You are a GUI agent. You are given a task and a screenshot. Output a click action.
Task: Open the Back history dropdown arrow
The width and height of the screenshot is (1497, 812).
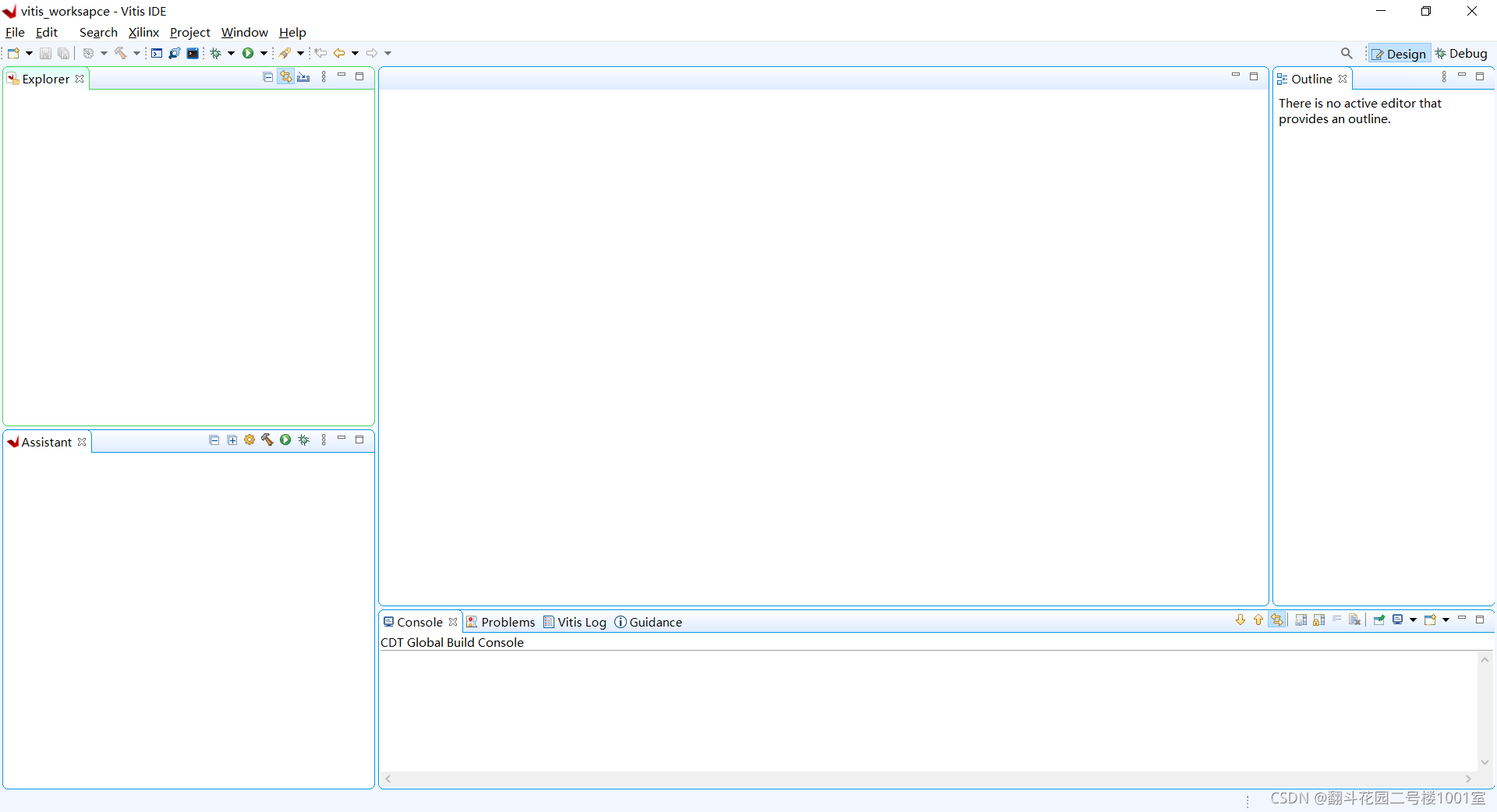click(x=355, y=53)
